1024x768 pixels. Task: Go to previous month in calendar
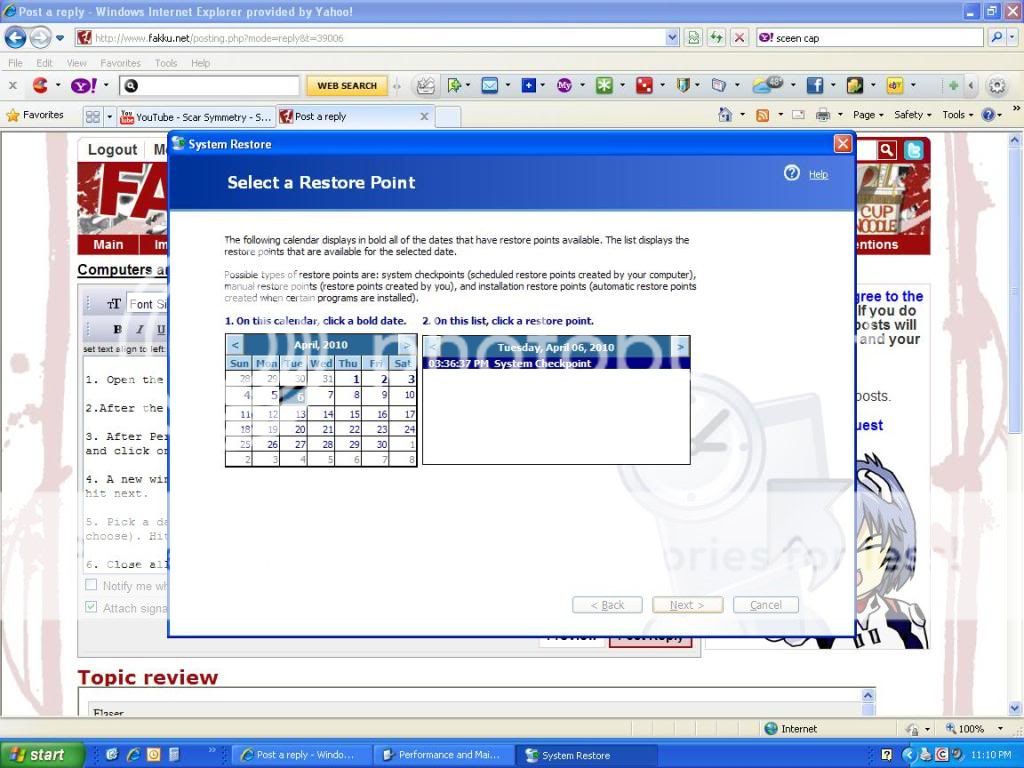(x=235, y=345)
